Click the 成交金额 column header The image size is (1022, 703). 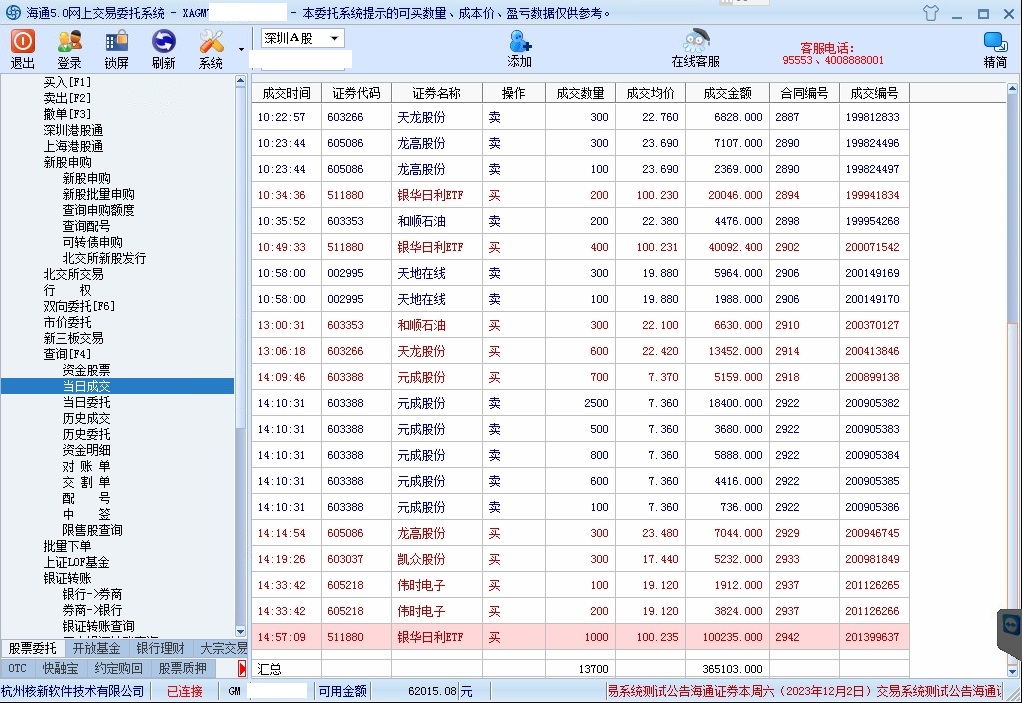(727, 93)
